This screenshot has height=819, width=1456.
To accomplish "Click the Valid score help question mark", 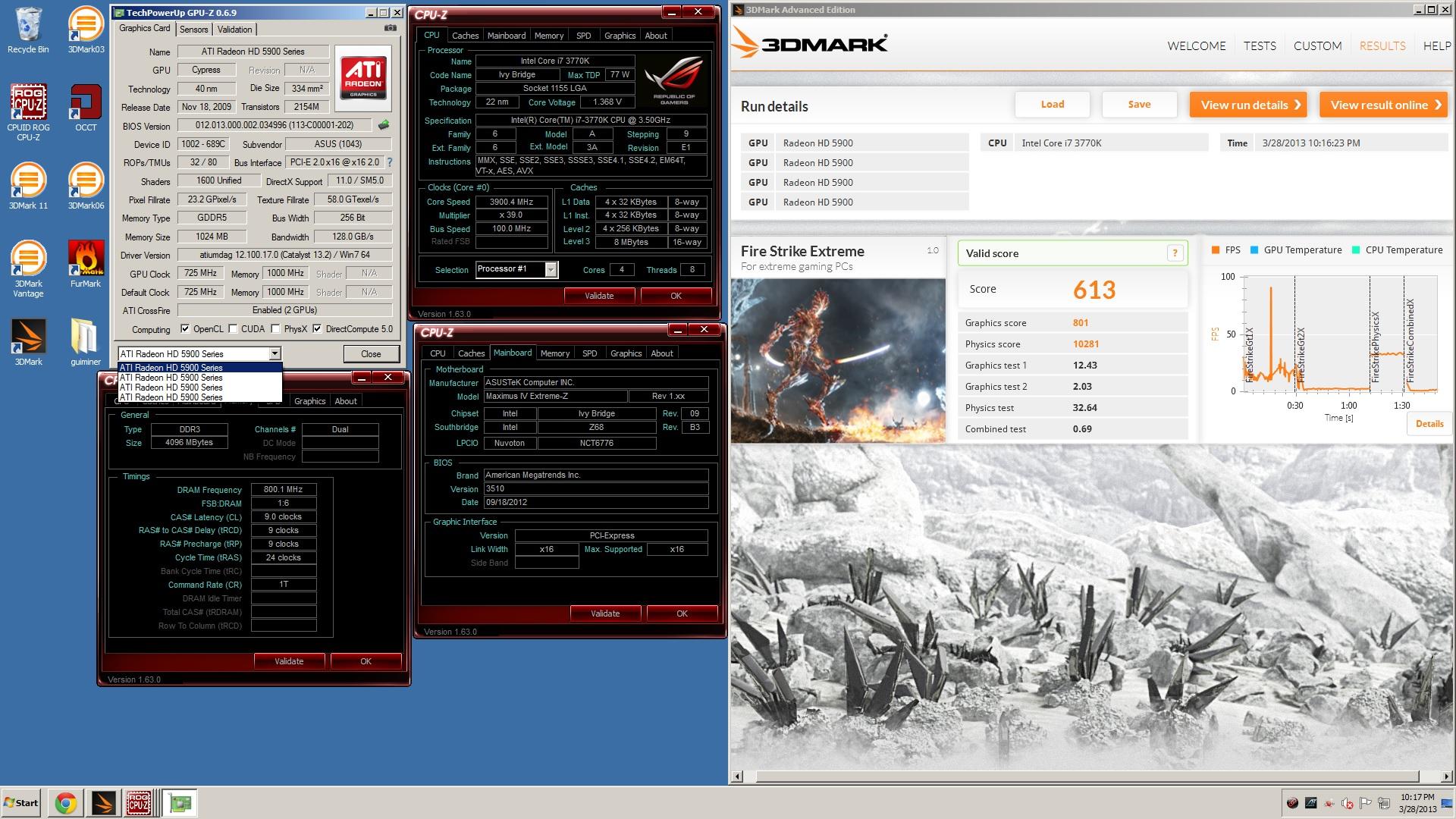I will pos(1175,253).
